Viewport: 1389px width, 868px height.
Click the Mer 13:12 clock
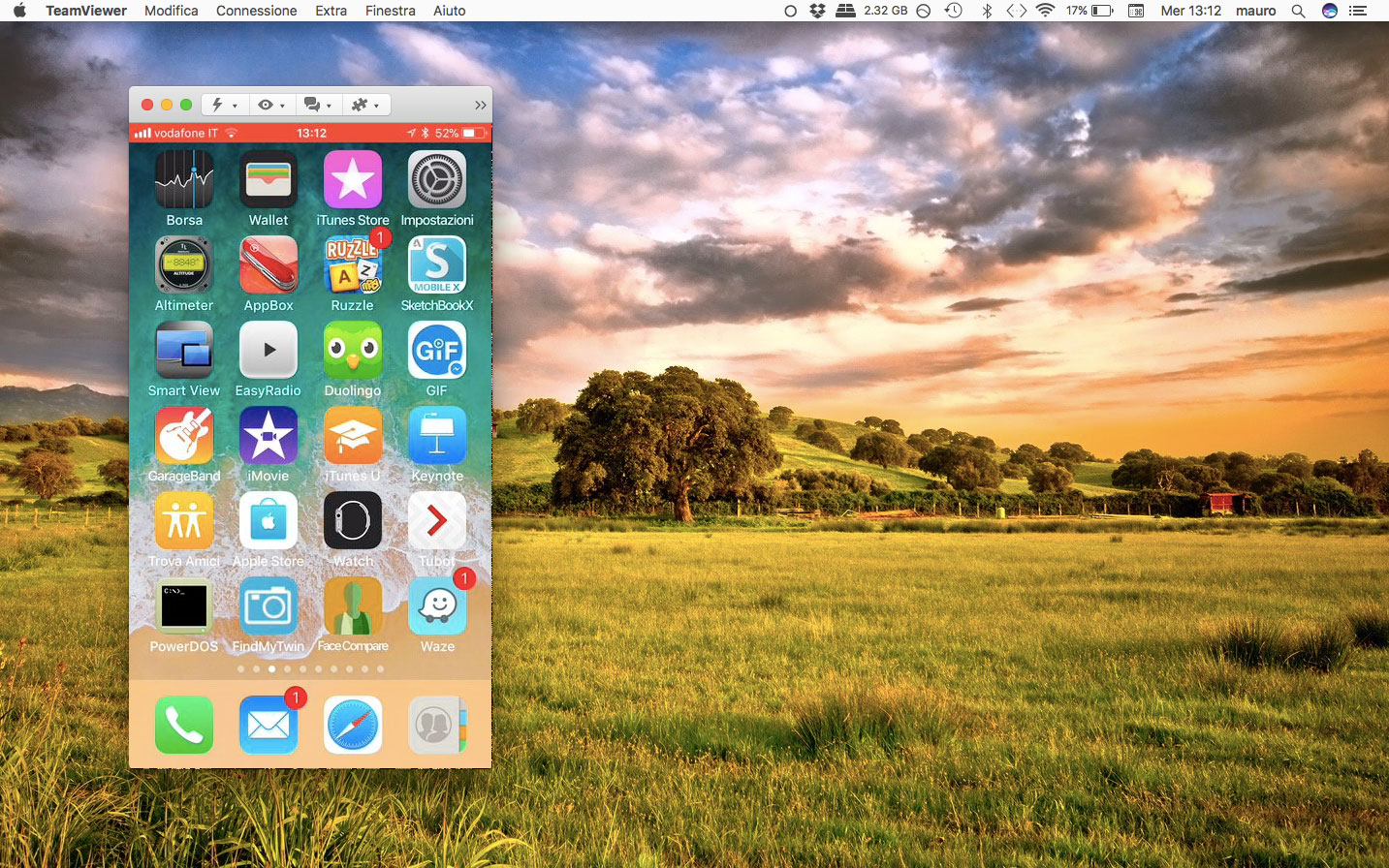[x=1191, y=11]
